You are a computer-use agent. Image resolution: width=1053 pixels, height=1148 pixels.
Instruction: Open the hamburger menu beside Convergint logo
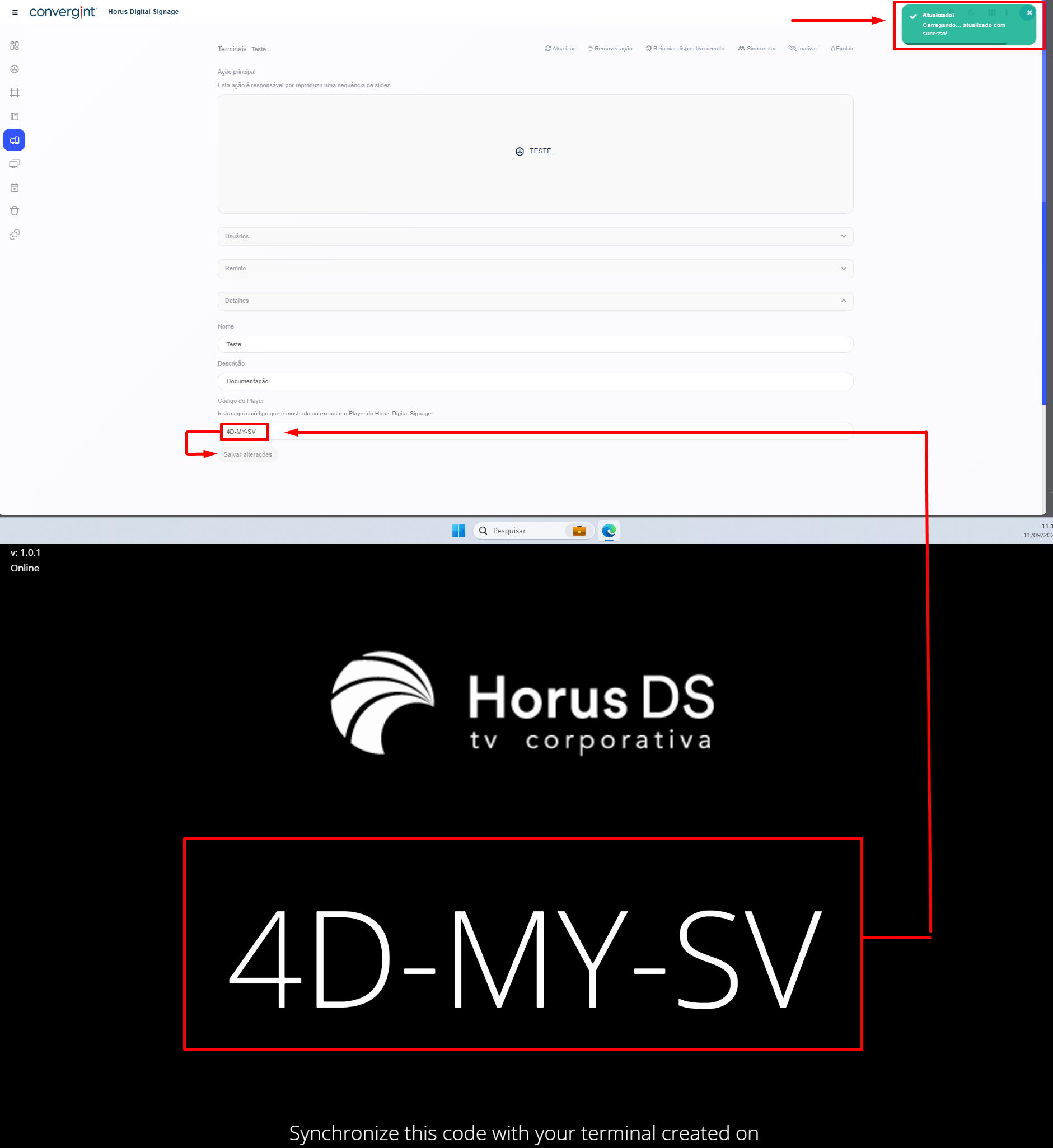click(15, 12)
